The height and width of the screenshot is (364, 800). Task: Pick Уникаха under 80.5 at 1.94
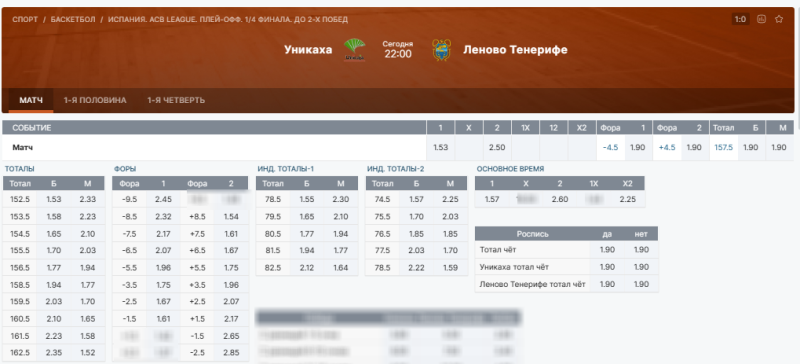click(x=341, y=234)
